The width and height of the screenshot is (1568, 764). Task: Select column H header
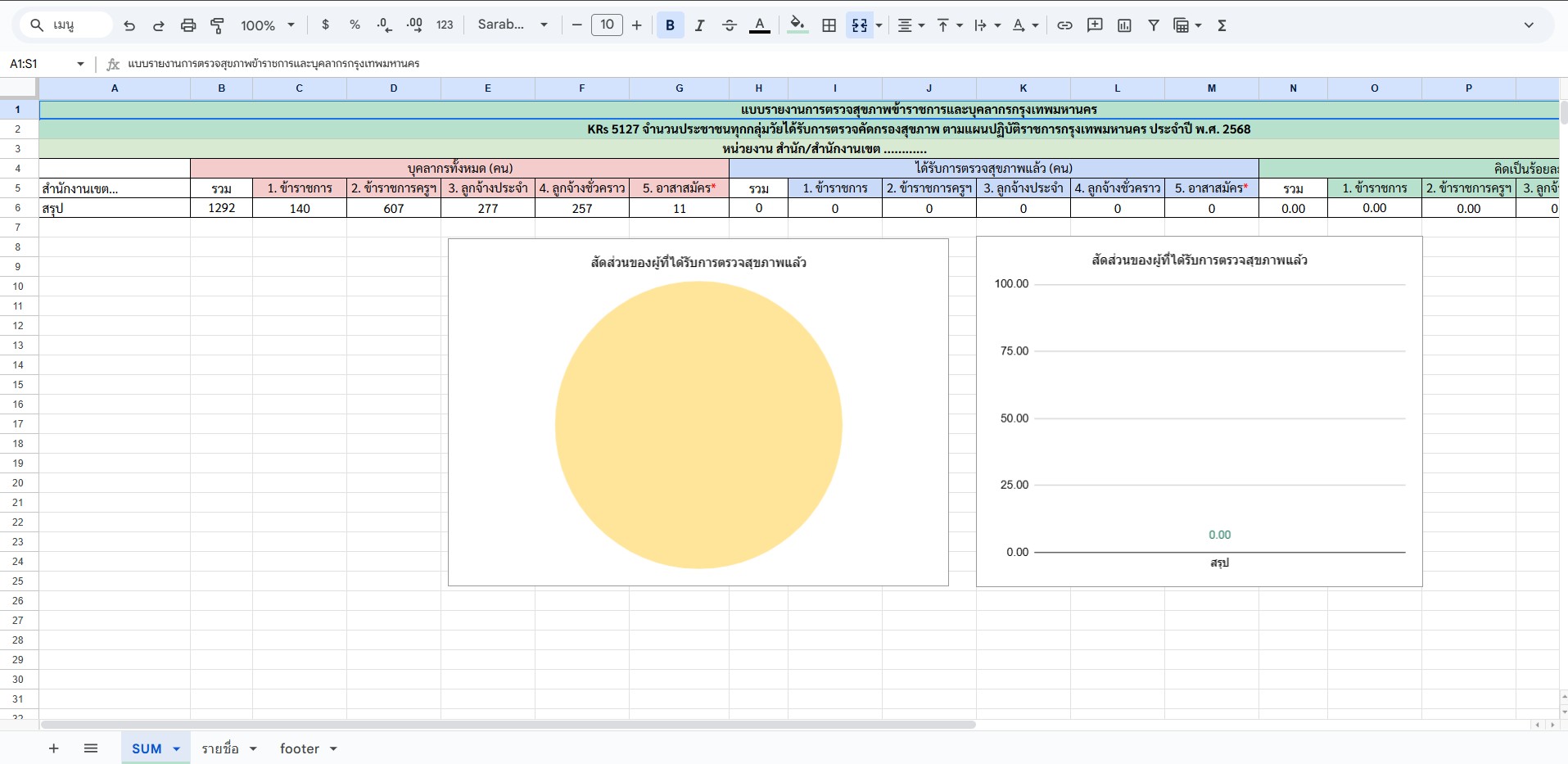(758, 88)
